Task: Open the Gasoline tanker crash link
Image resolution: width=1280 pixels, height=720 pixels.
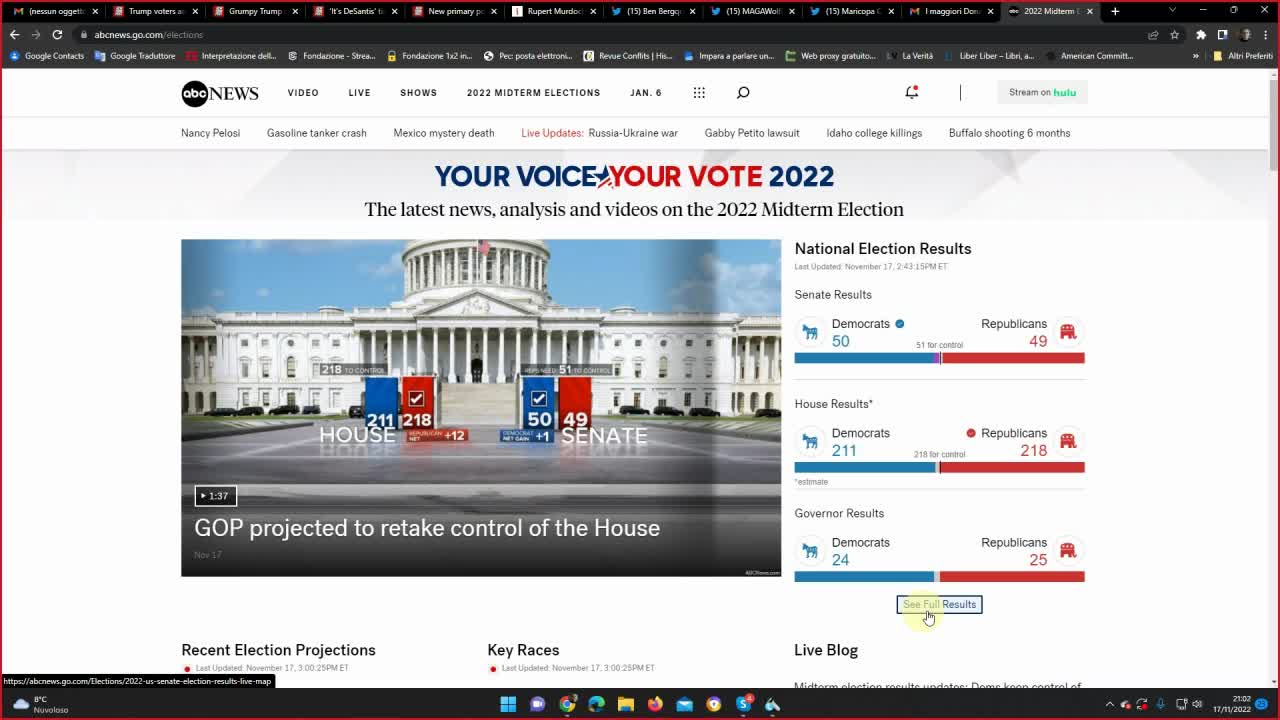Action: [316, 133]
